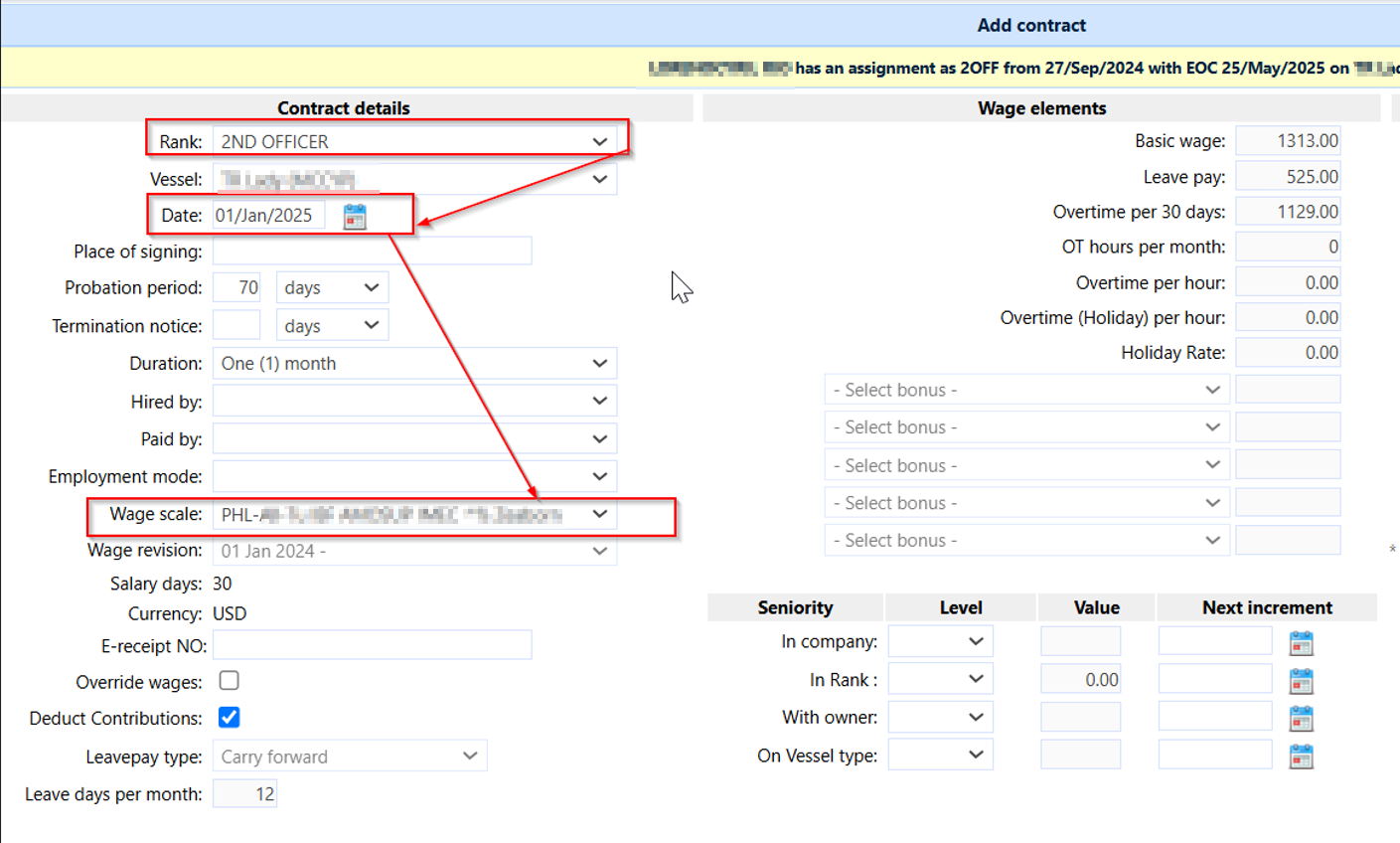Open calendar for On Vessel type increment
1400x843 pixels.
tap(1301, 757)
